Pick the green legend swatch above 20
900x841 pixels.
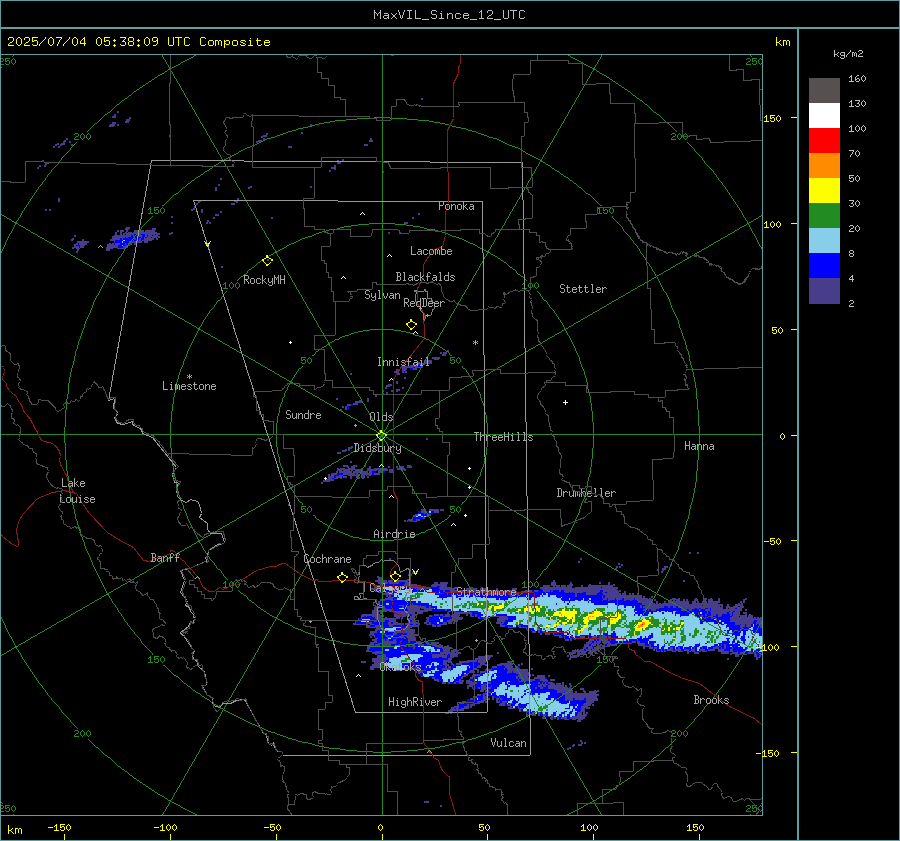click(824, 216)
